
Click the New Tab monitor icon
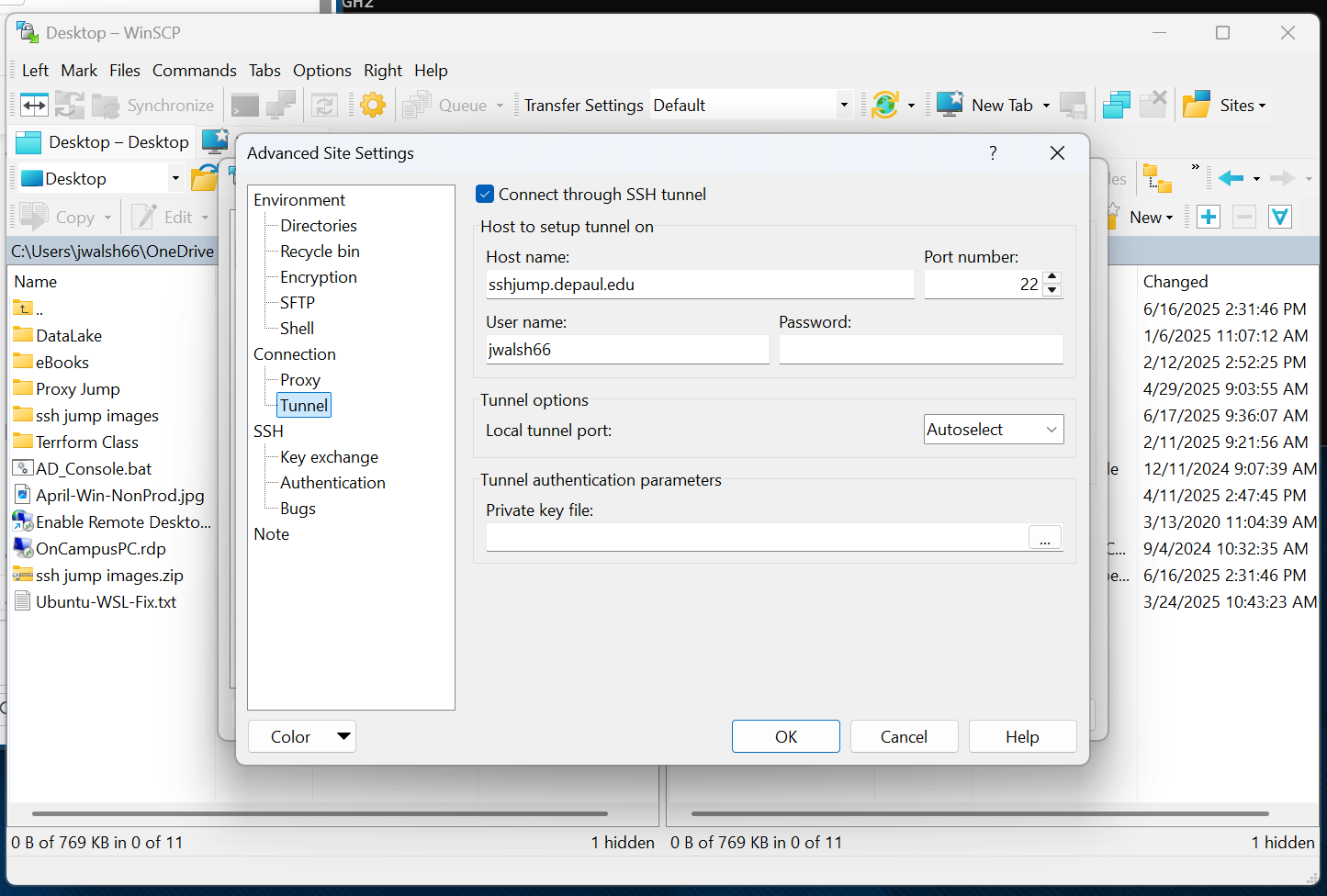950,106
